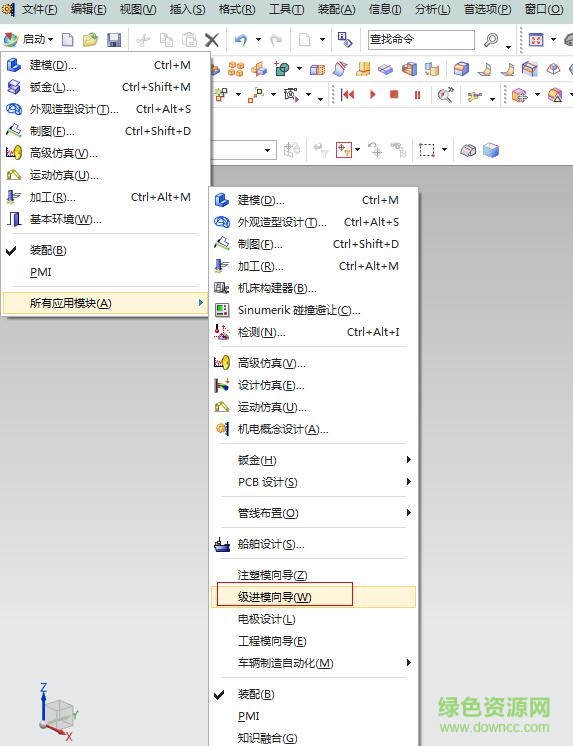Open the 文件(F) menu
Viewport: 573px width, 746px height.
point(39,9)
